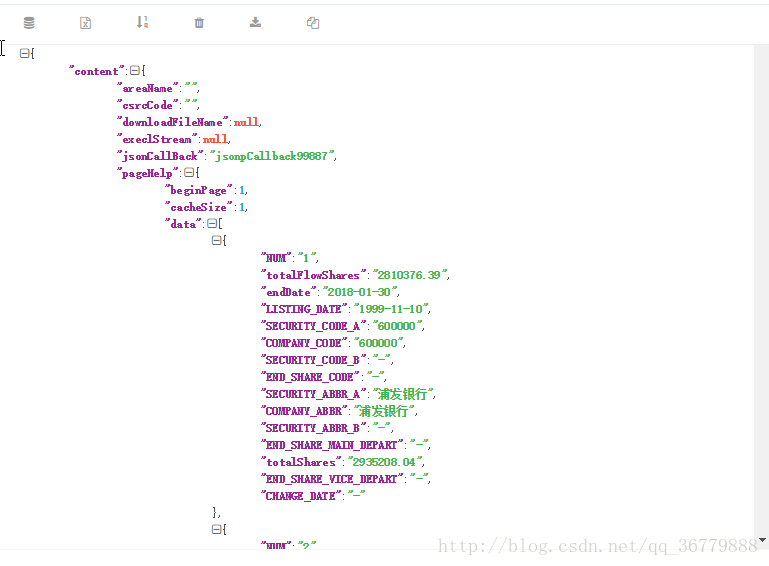Collapse the "content" node

pos(135,71)
